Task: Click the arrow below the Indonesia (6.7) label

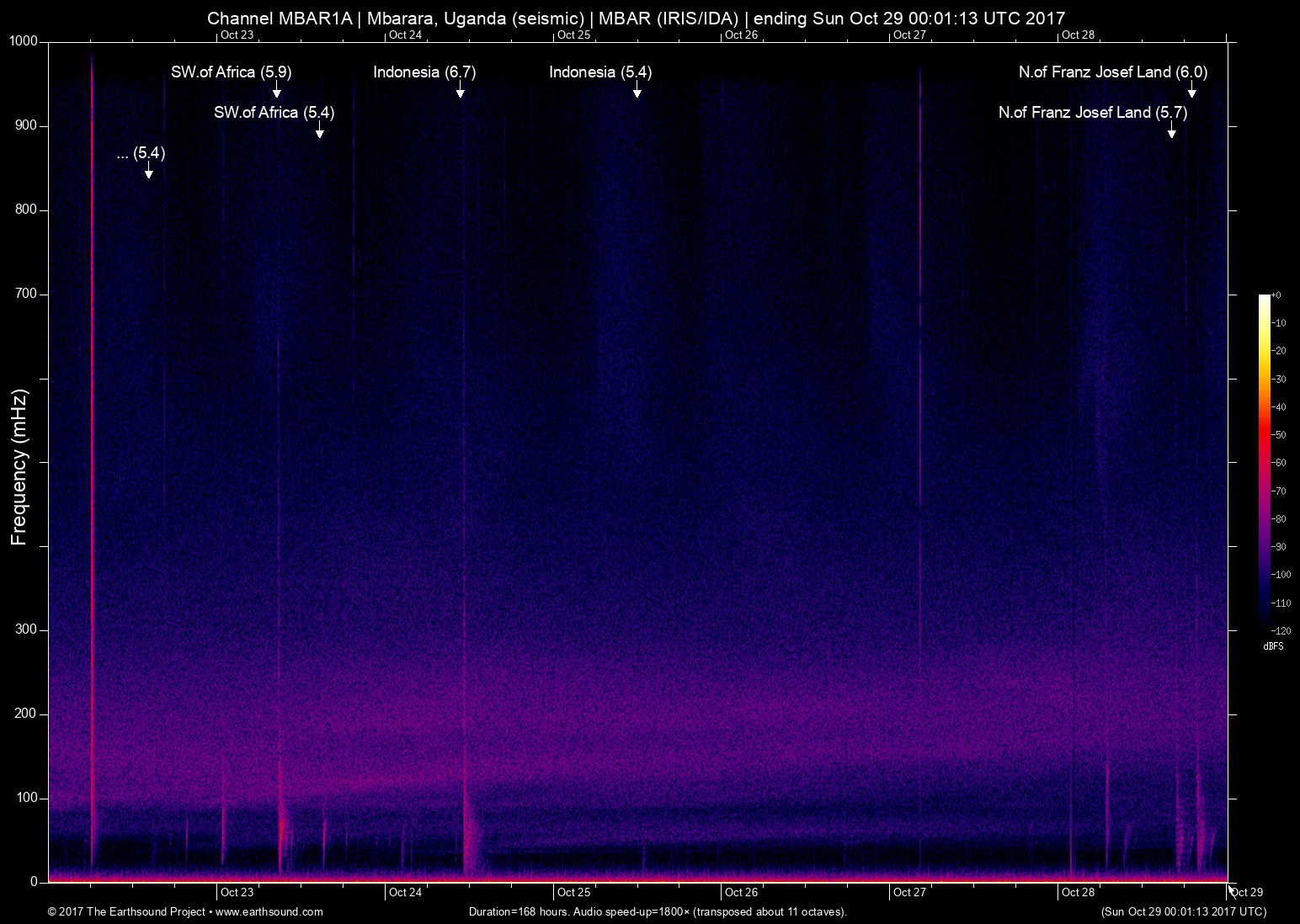Action: [460, 91]
